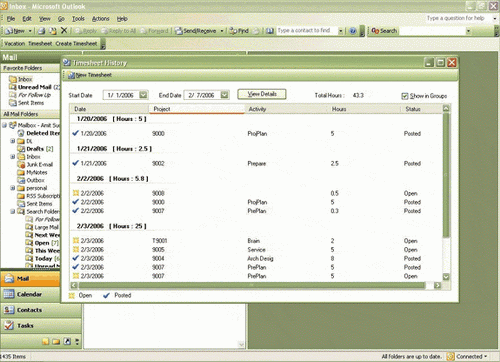
Task: Open the Go menu
Action: pos(61,19)
